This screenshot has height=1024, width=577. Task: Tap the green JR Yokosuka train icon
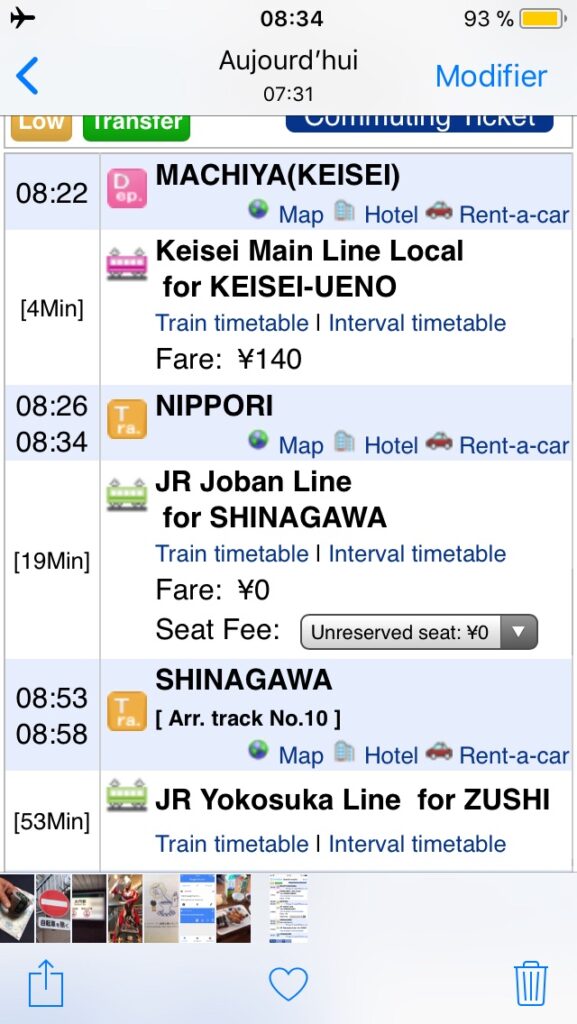tap(127, 795)
